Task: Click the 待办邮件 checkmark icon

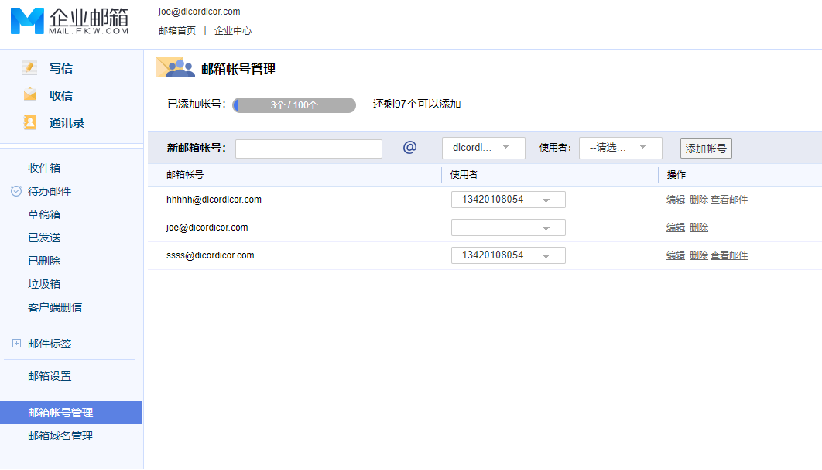Action: pyautogui.click(x=16, y=191)
